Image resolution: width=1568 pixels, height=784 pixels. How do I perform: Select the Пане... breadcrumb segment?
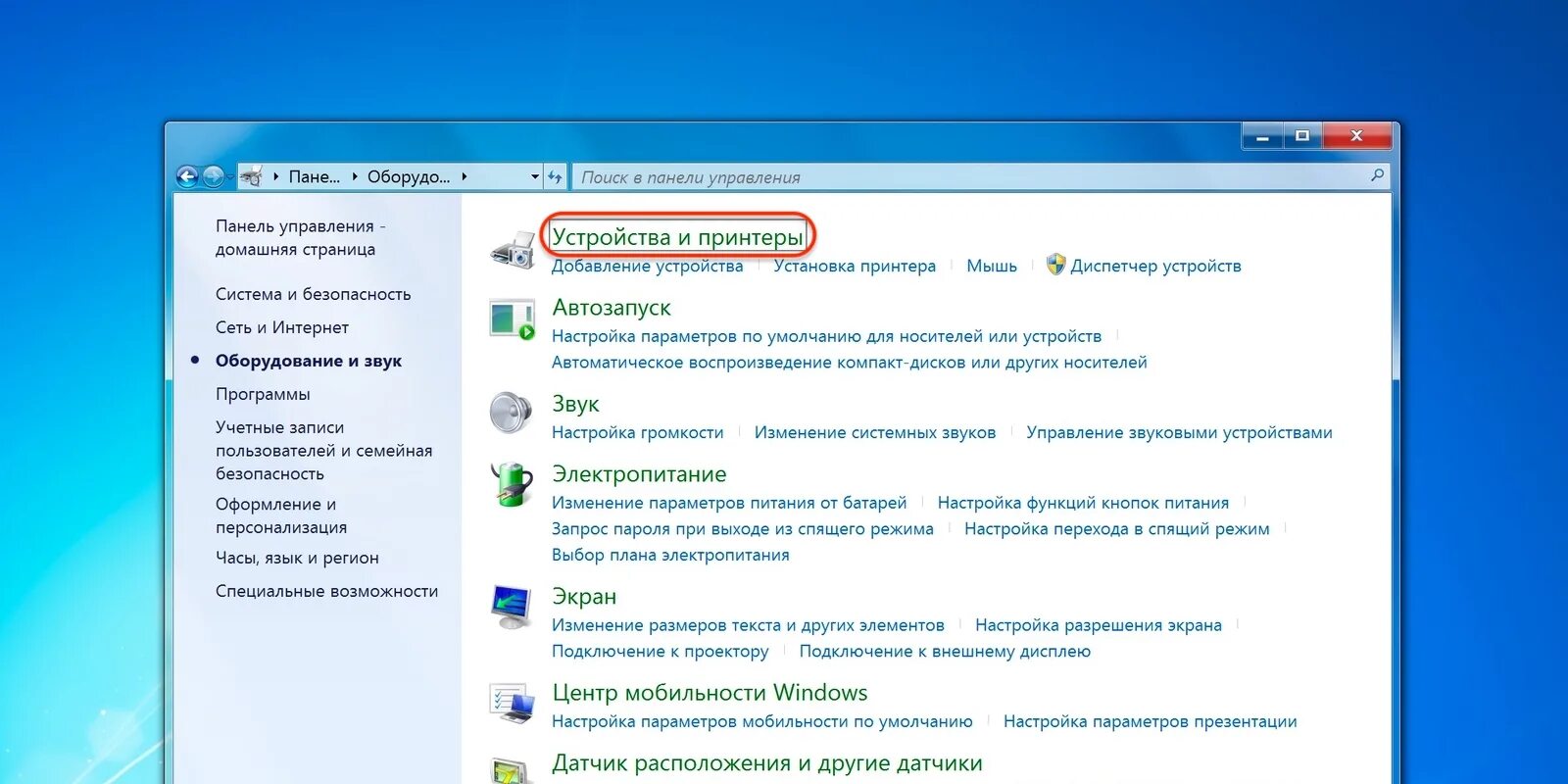314,177
